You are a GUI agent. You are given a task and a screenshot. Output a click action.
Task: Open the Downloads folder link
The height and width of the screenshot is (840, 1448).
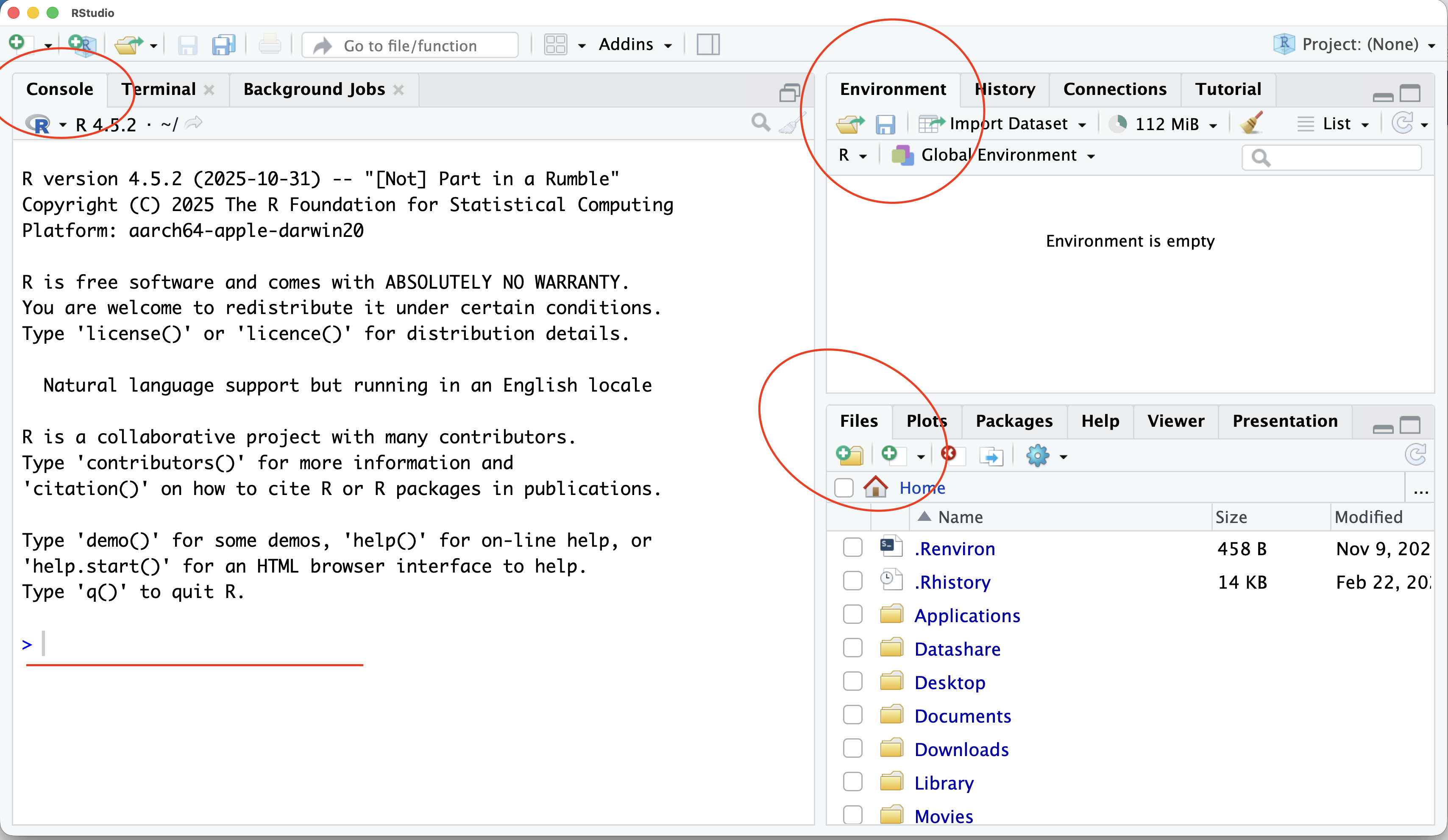tap(961, 749)
